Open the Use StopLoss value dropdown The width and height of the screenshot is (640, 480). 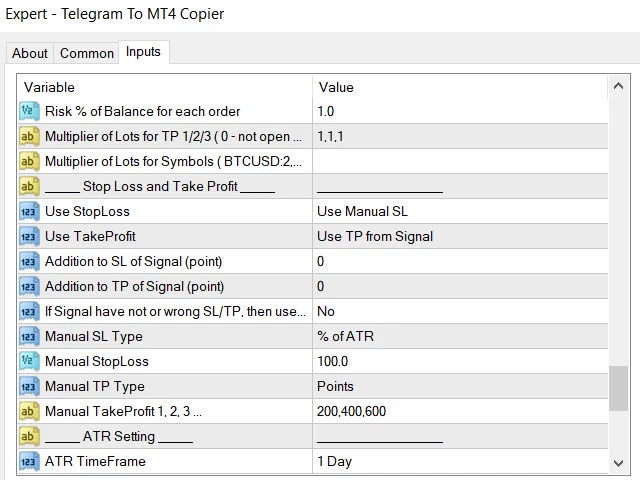click(x=460, y=211)
